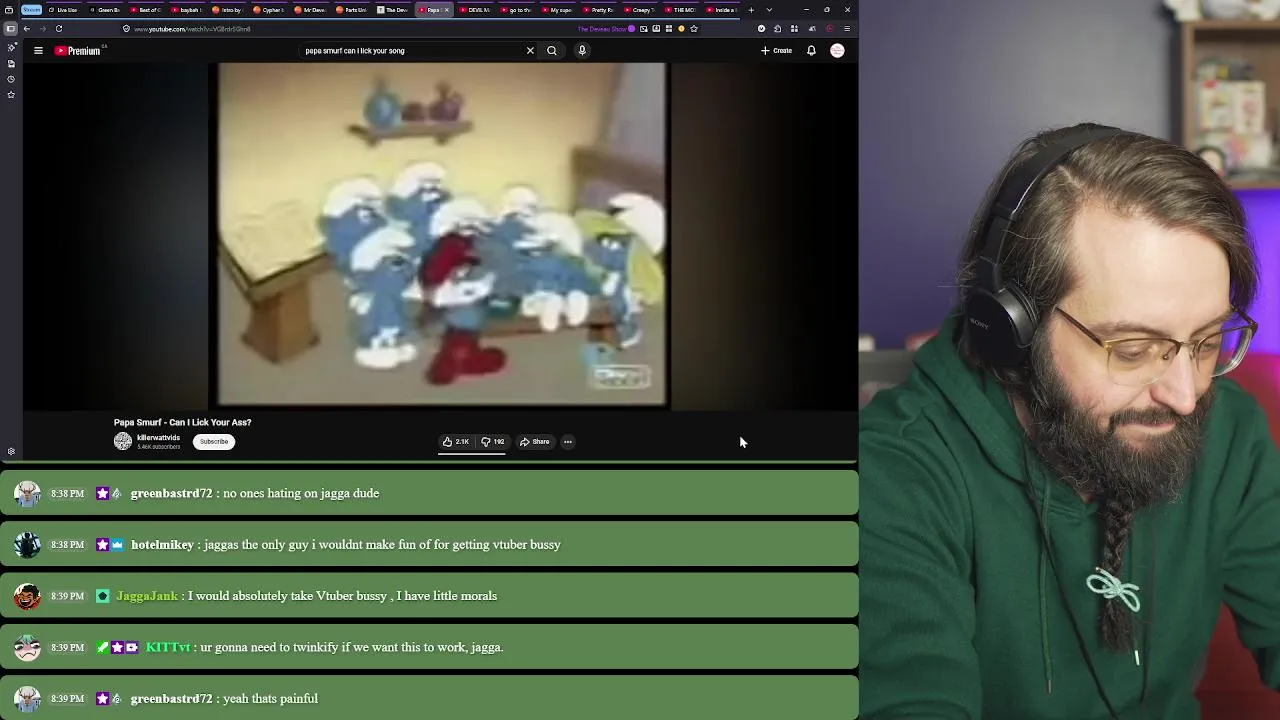Click the browser forward arrow

coord(42,29)
